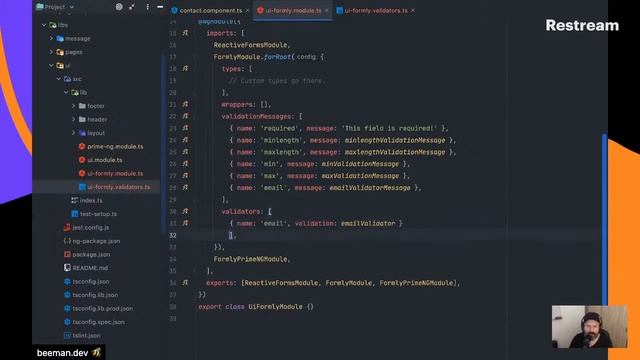Open the Project panel options kebab menu

[147, 7]
